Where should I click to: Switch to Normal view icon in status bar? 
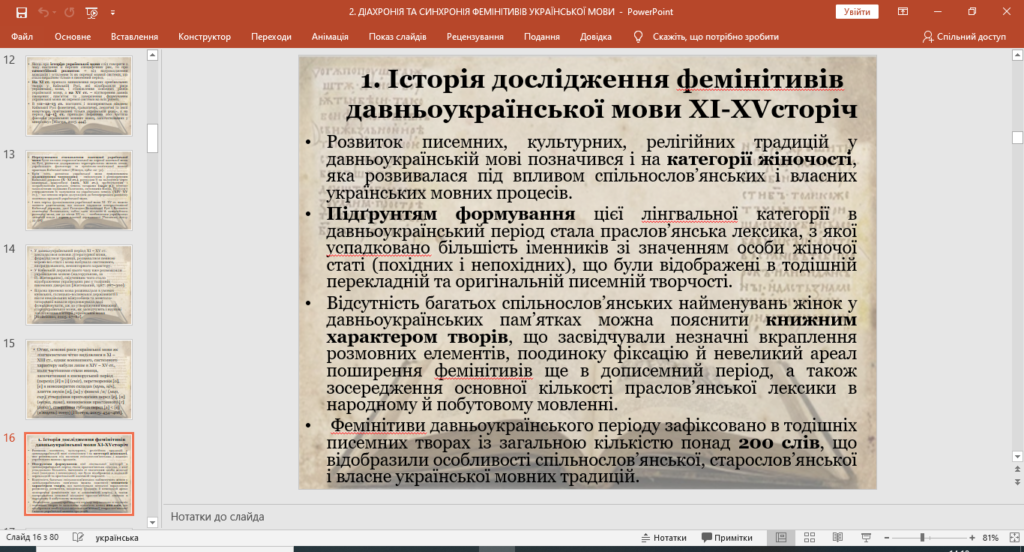point(781,538)
